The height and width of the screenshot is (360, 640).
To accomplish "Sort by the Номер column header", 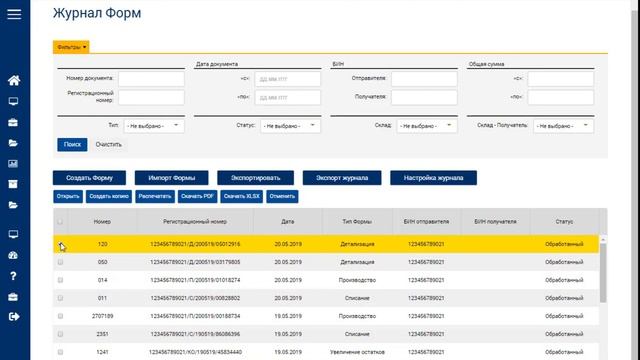I will tap(102, 222).
